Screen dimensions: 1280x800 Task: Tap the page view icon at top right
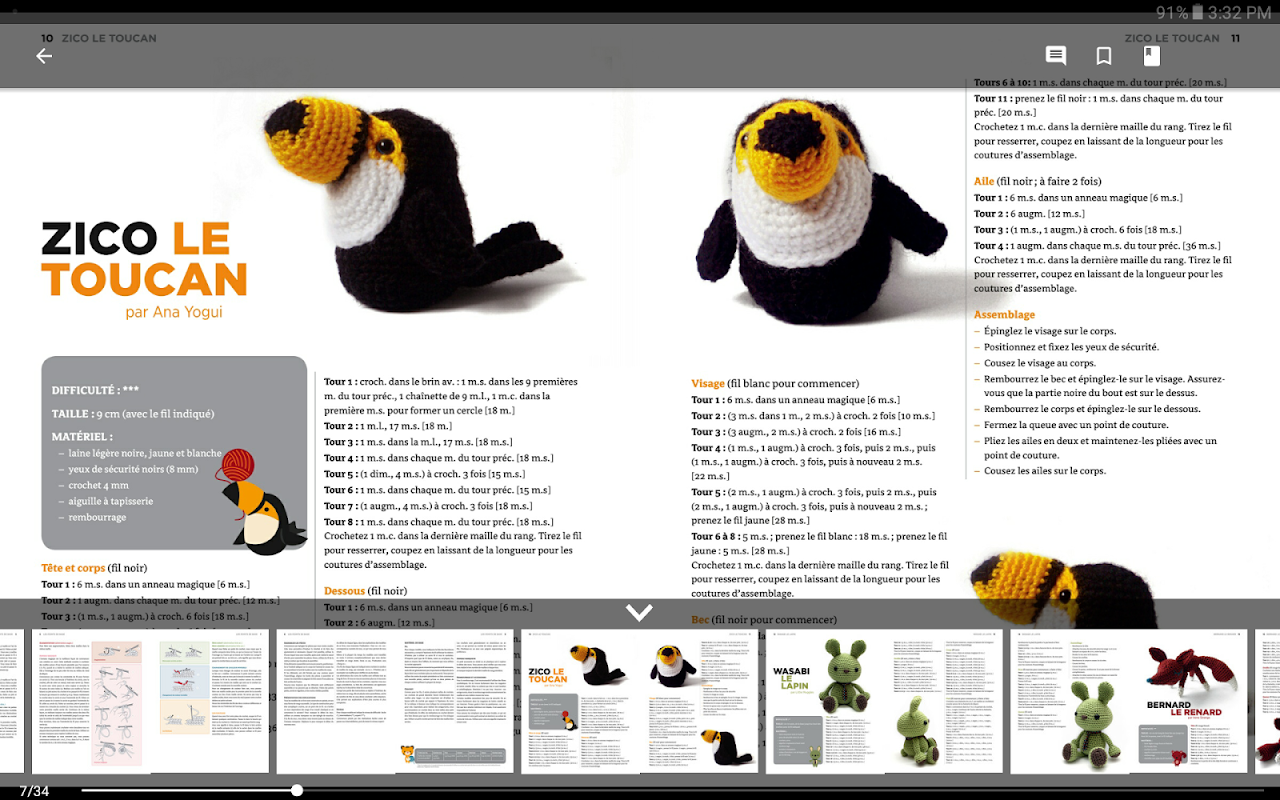pyautogui.click(x=1152, y=56)
